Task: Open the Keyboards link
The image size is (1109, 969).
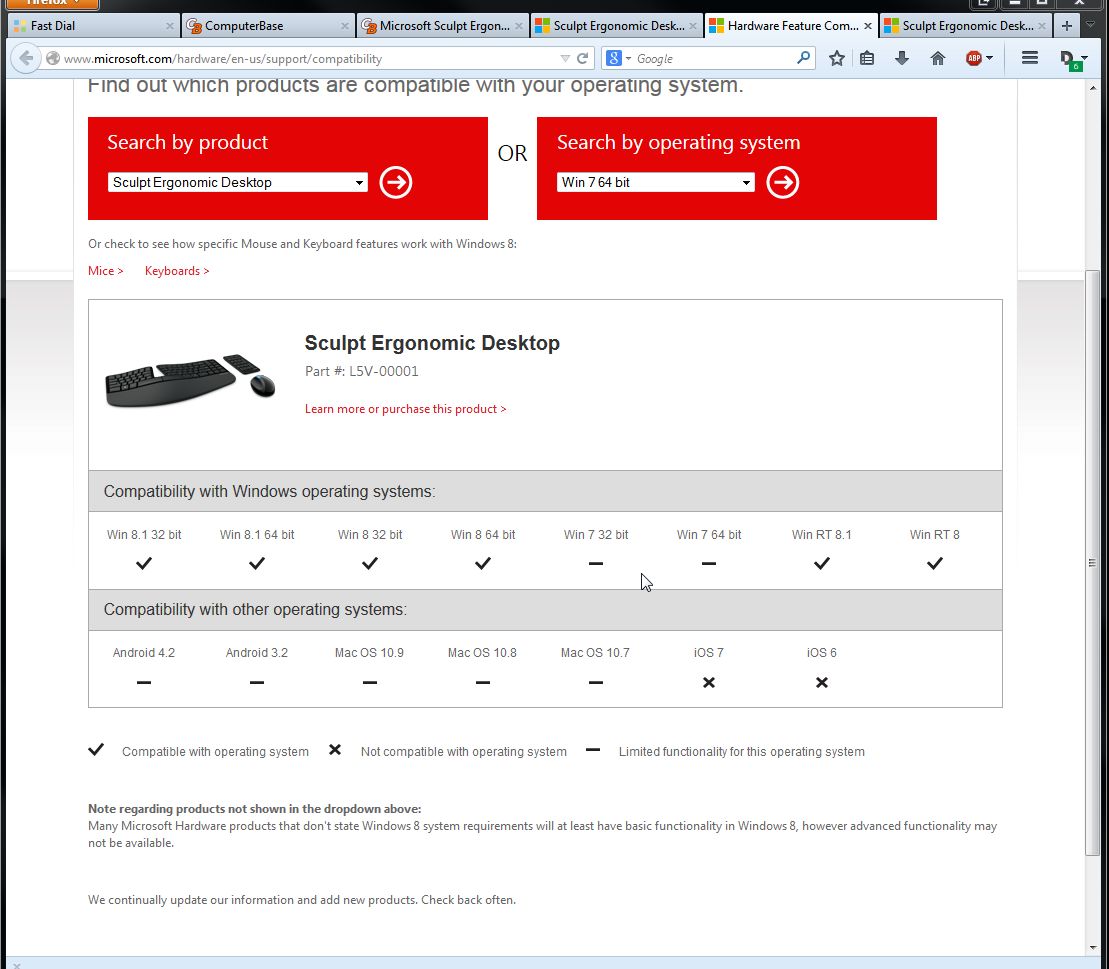Action: (x=177, y=271)
